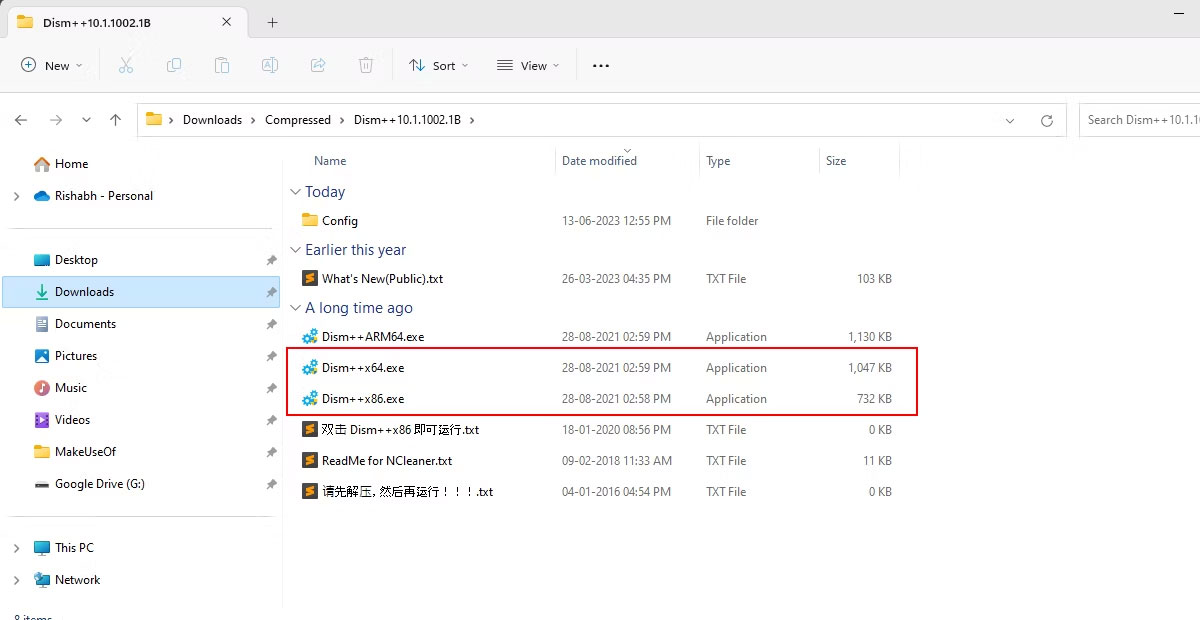1200x620 pixels.
Task: Add a new tab with plus button
Action: [272, 22]
